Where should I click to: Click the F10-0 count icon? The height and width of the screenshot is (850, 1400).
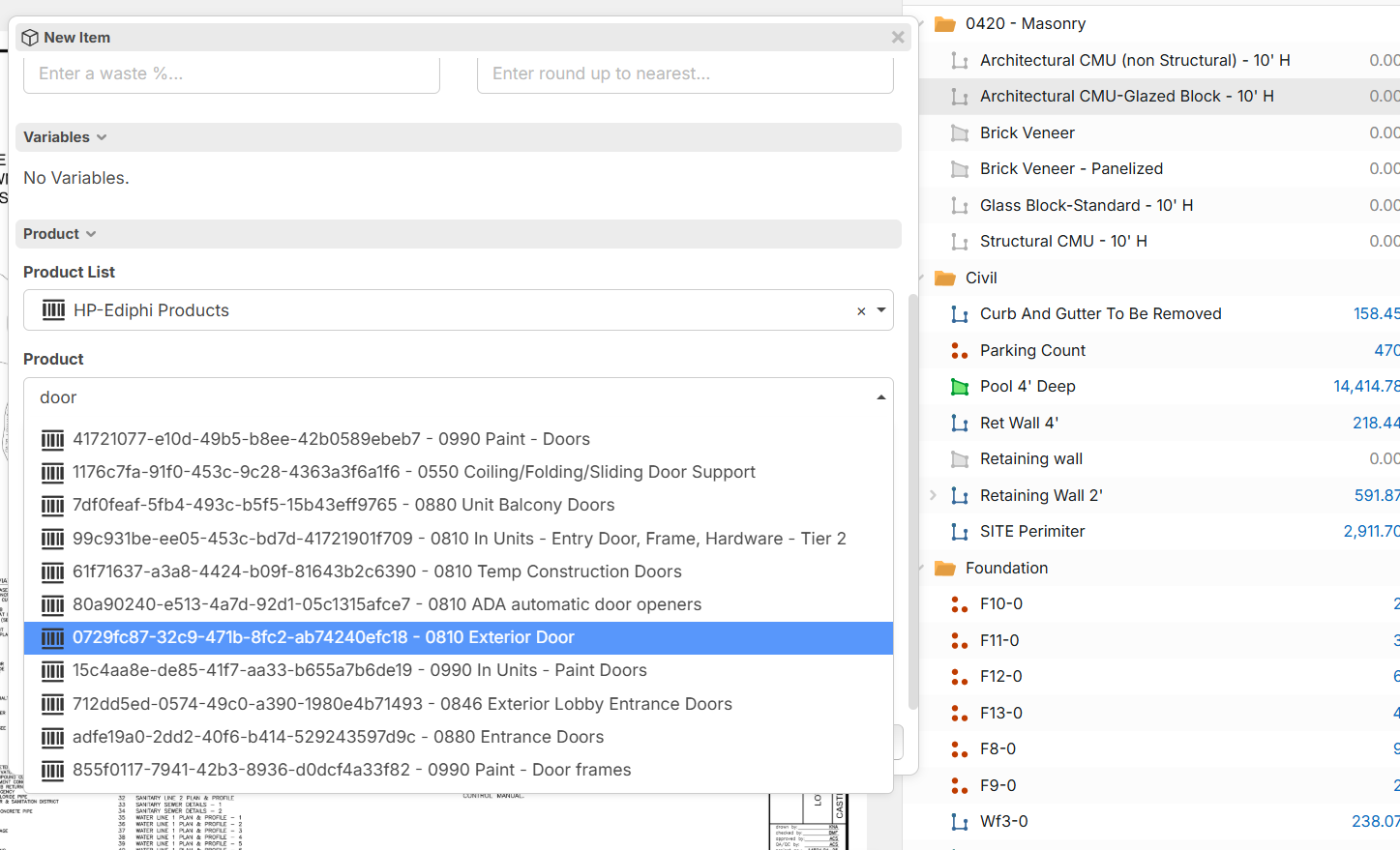click(959, 604)
